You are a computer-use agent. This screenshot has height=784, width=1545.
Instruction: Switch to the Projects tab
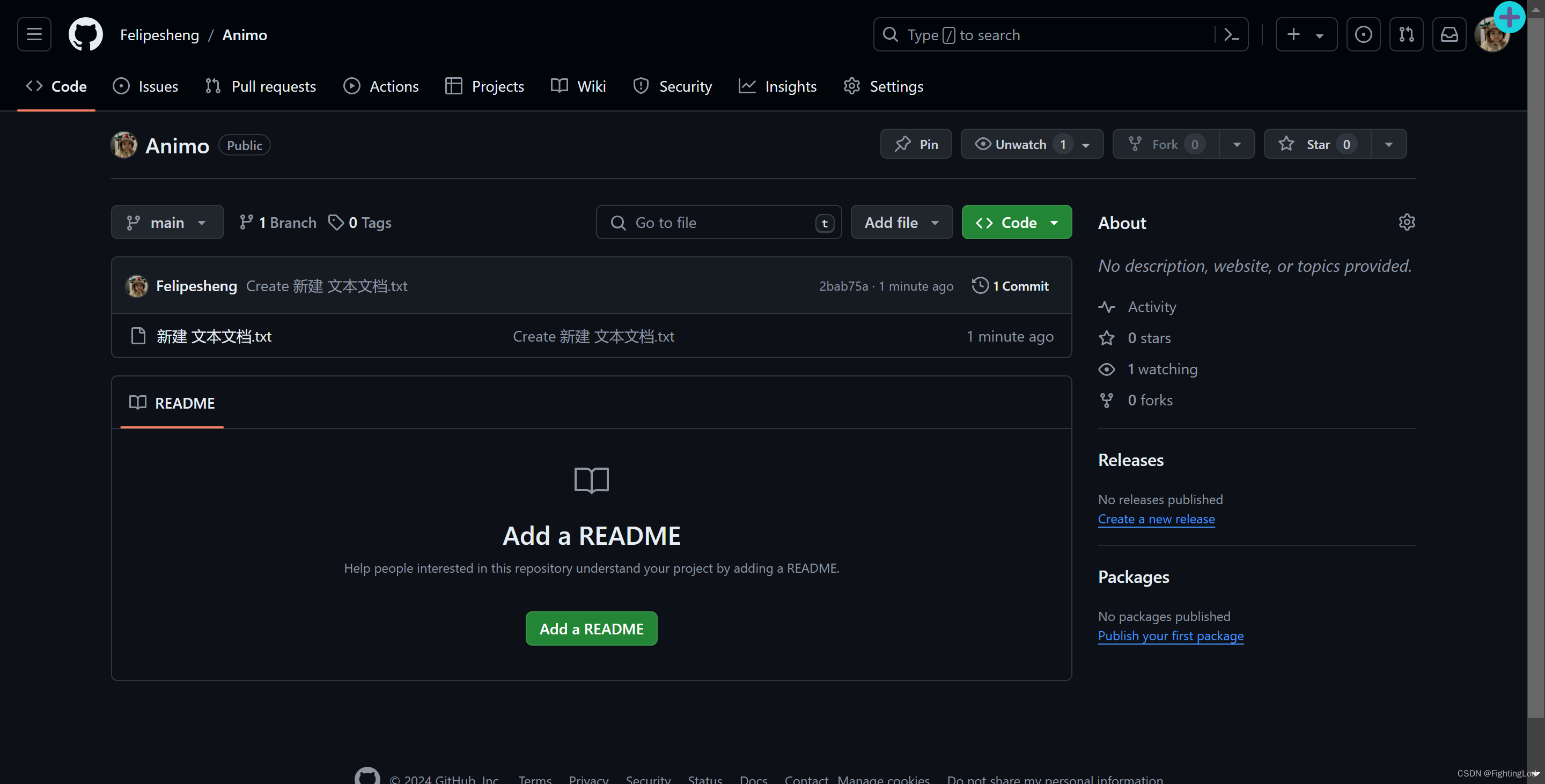click(484, 86)
